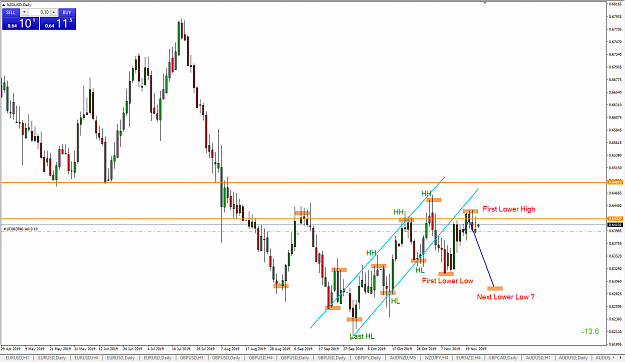The image size is (625, 362).
Task: Click the -13.6 green value on chart
Action: pyautogui.click(x=590, y=331)
